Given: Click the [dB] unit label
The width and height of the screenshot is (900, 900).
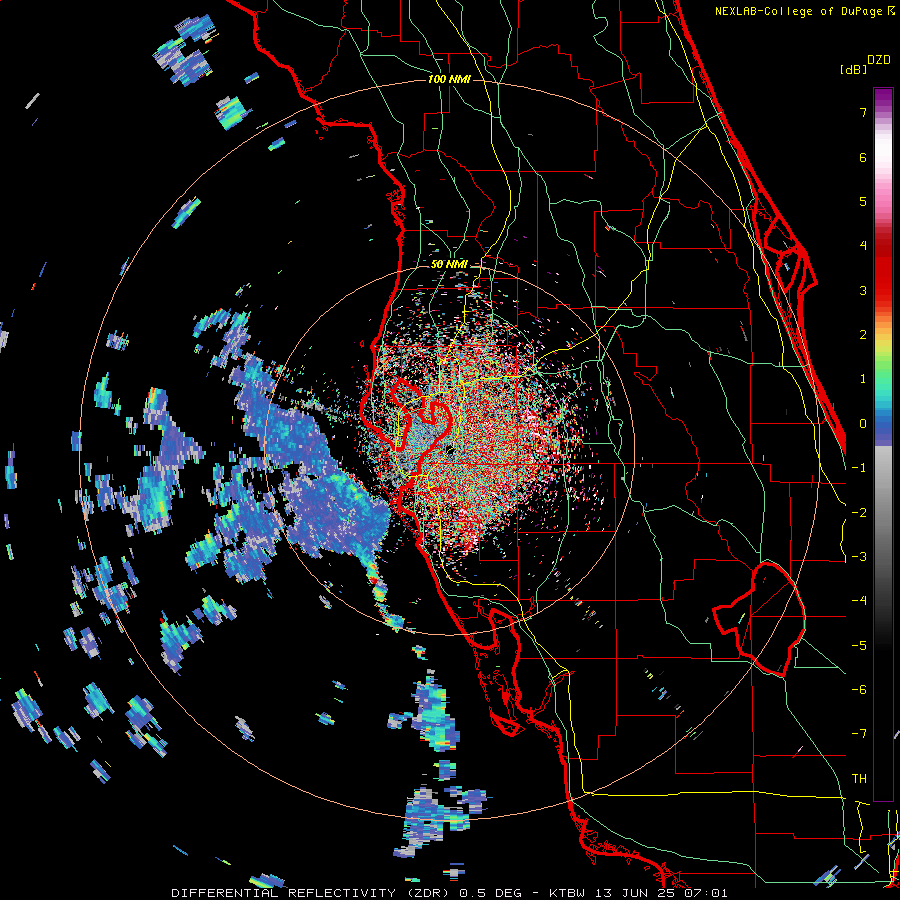Looking at the screenshot, I should [853, 69].
